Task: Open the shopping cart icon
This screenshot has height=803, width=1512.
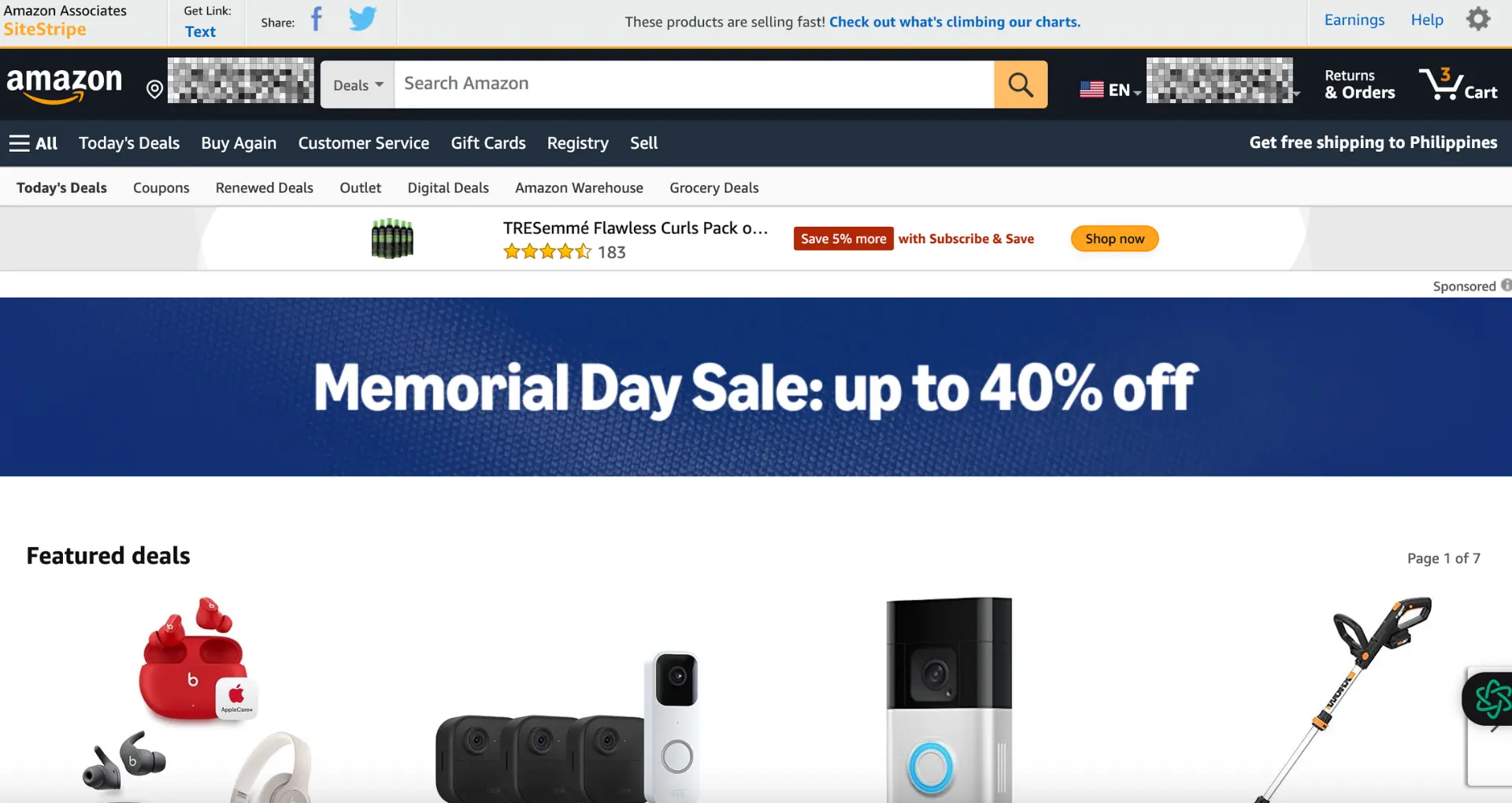Action: 1458,84
